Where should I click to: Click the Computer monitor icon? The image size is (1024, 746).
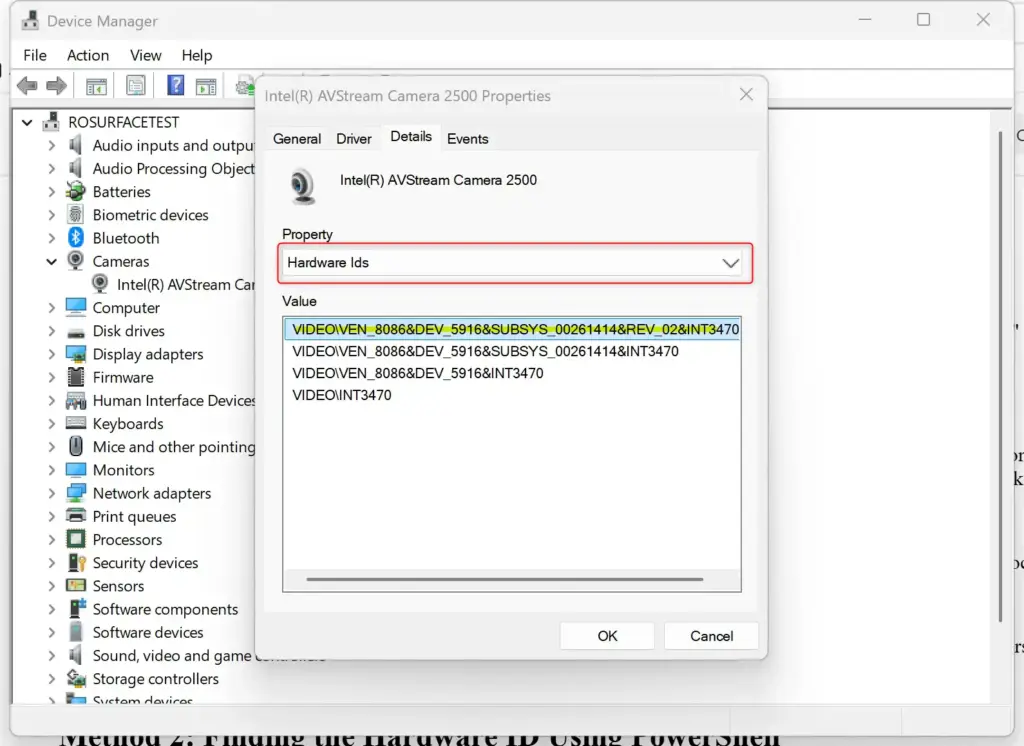tap(76, 307)
